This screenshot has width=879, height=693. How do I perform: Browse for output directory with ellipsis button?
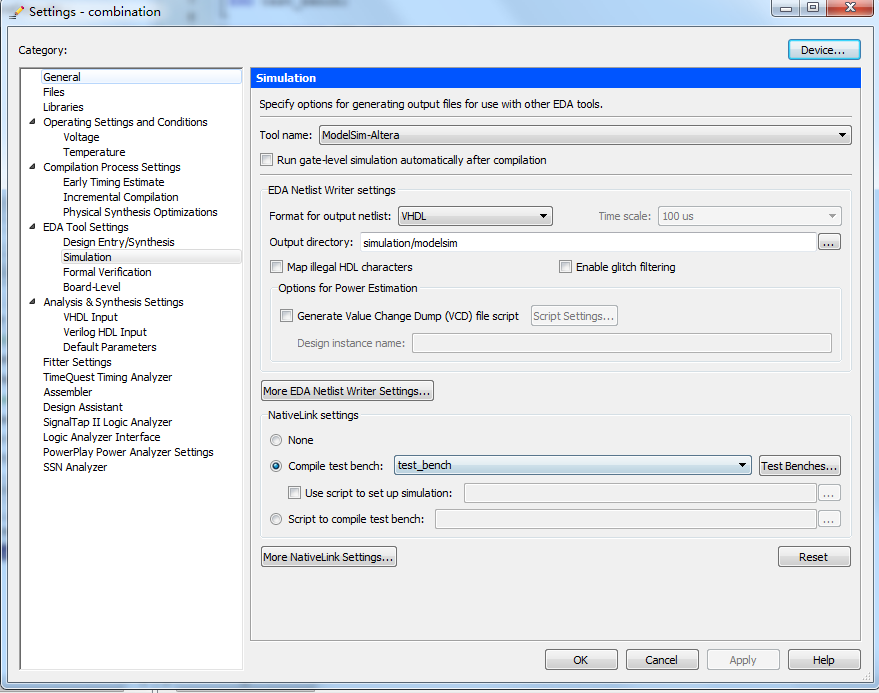[x=829, y=242]
